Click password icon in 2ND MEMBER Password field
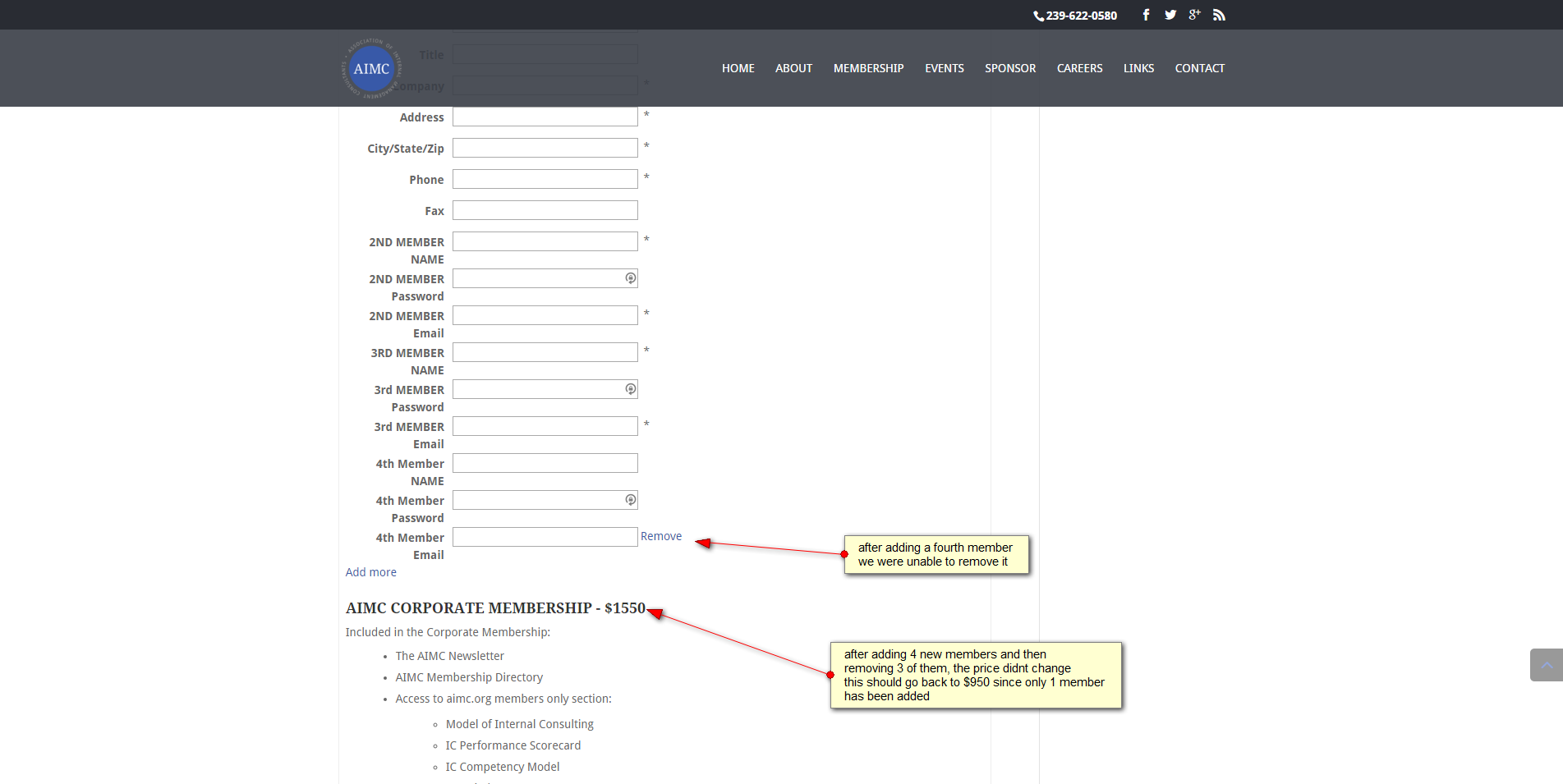The height and width of the screenshot is (784, 1563). 630,278
